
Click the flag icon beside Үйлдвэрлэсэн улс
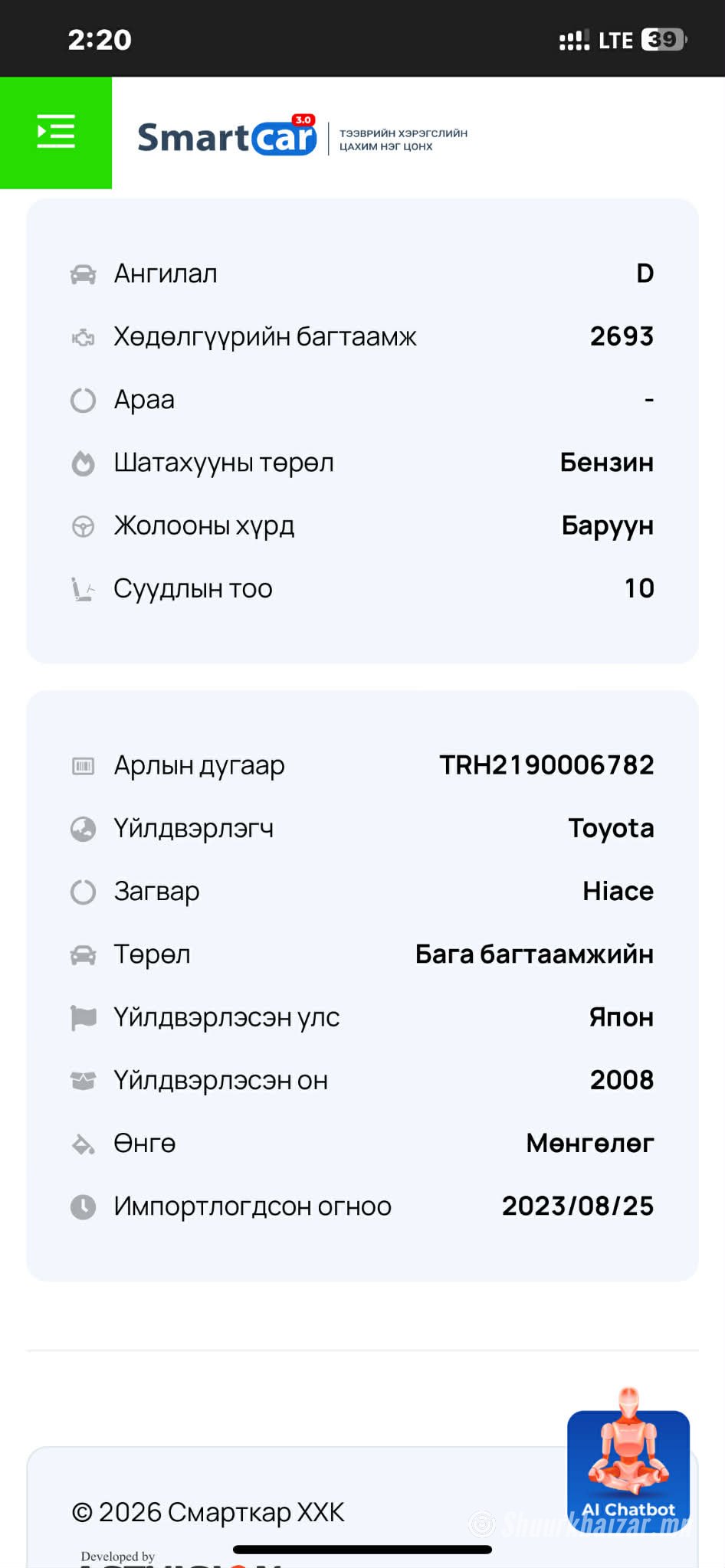coord(83,1017)
